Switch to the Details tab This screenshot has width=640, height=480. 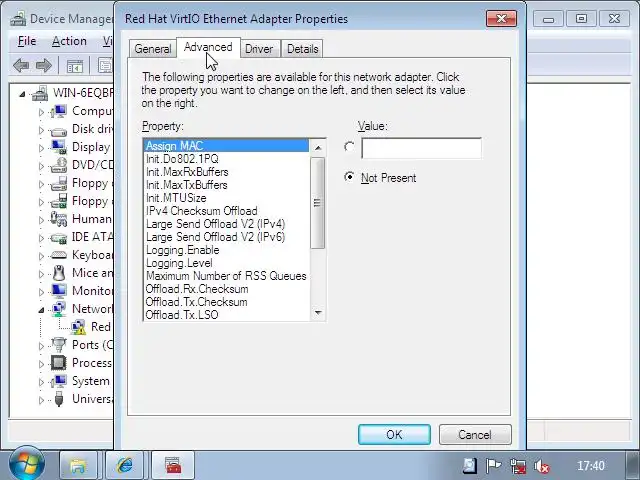coord(302,49)
